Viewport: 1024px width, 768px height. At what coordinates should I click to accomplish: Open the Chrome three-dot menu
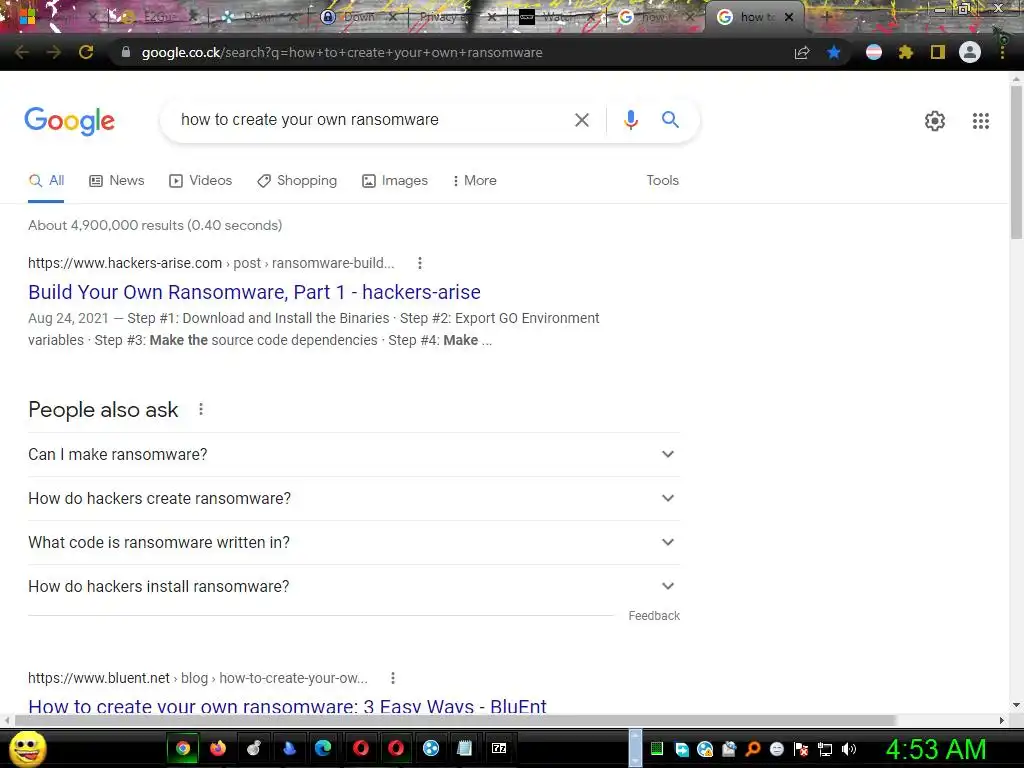click(x=1002, y=52)
